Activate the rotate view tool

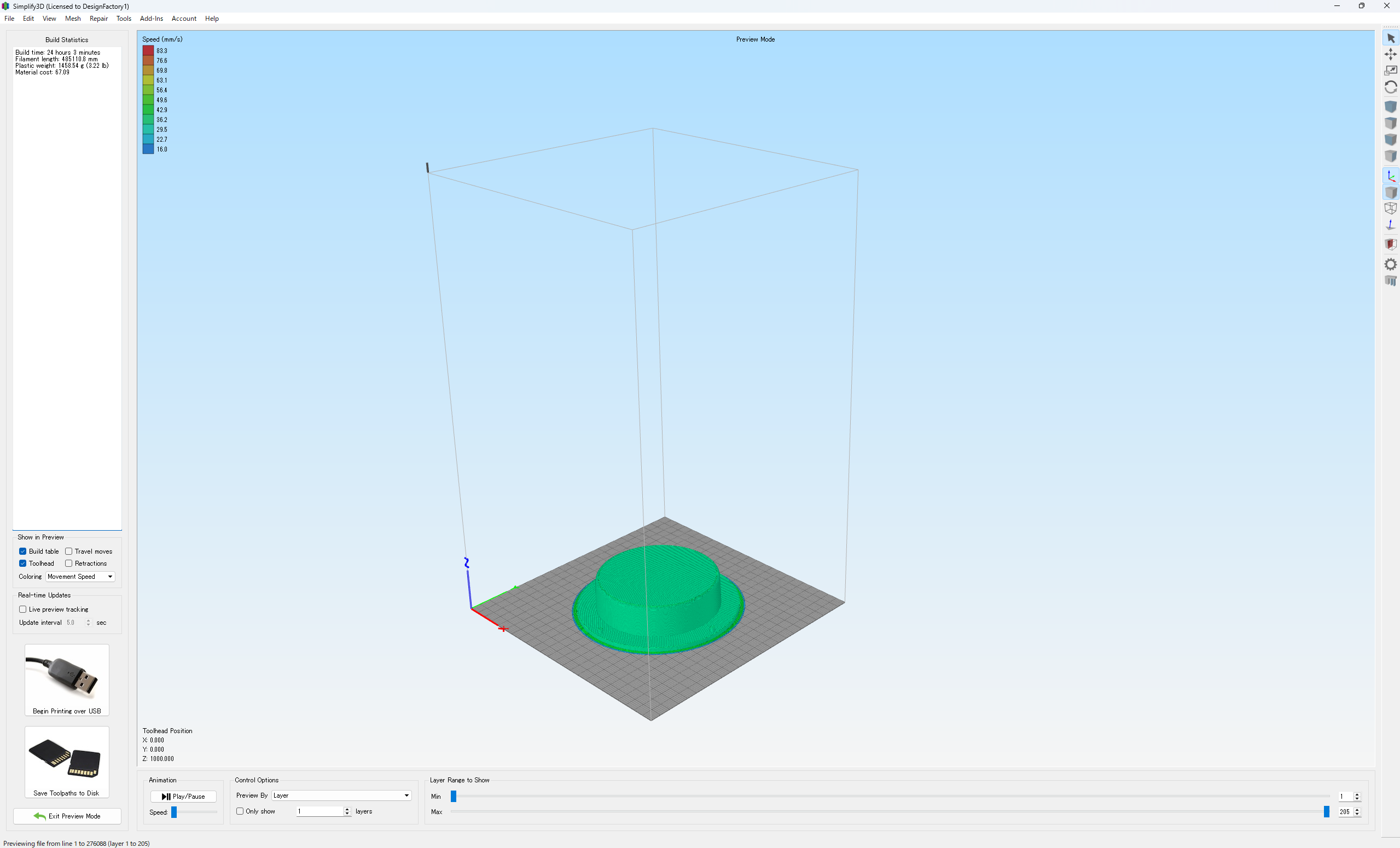[1390, 87]
